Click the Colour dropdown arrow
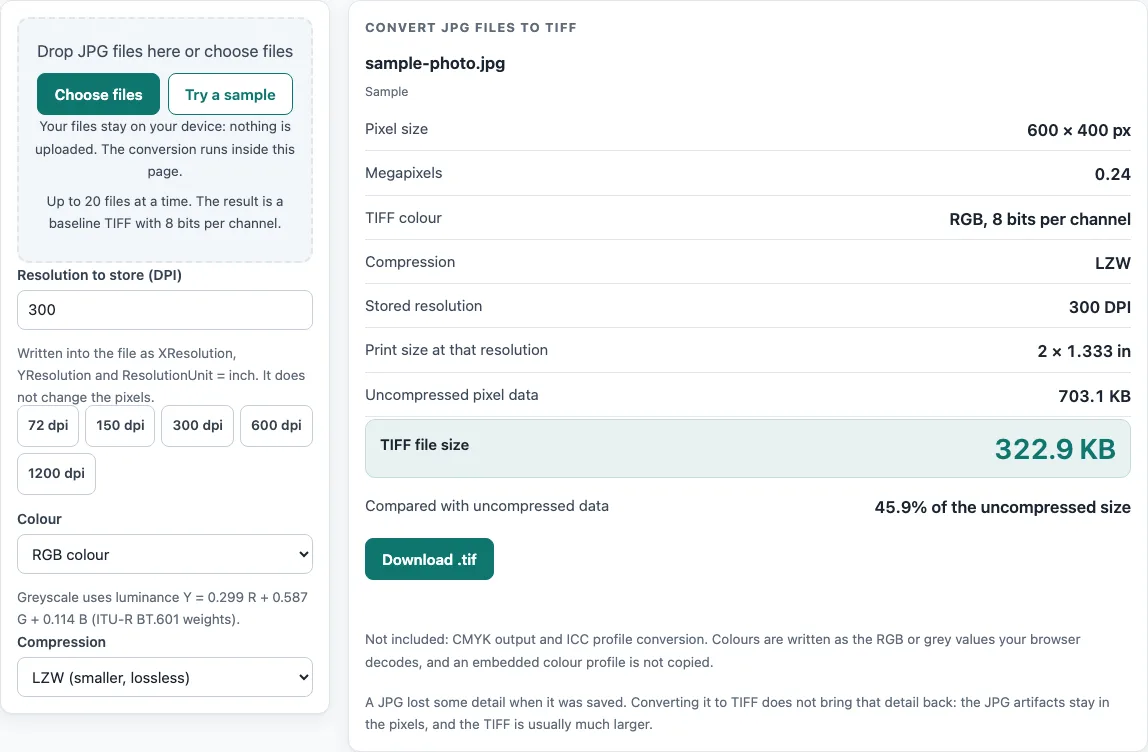Screen dimensions: 1148x752 [303, 554]
